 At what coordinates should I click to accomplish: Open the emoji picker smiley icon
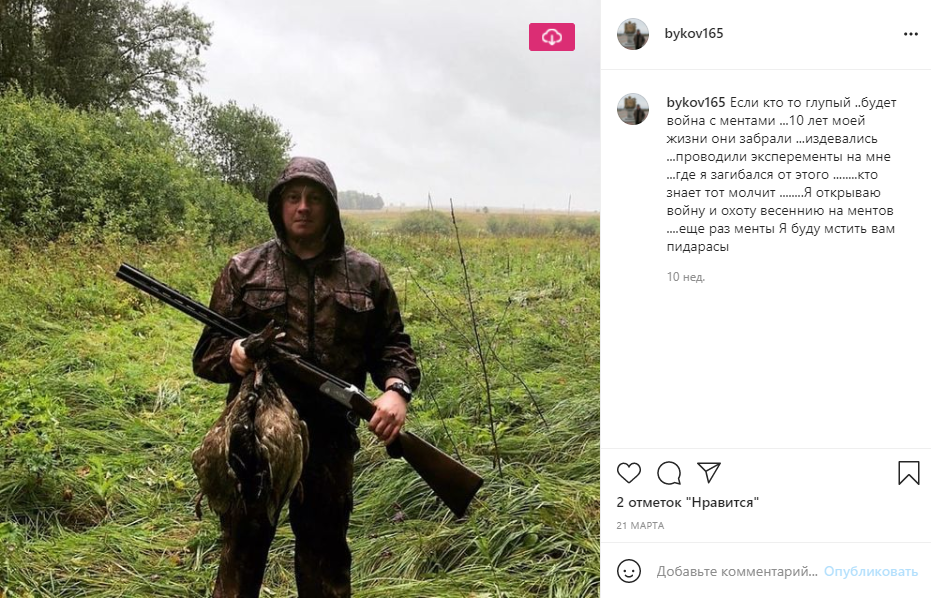coord(629,571)
